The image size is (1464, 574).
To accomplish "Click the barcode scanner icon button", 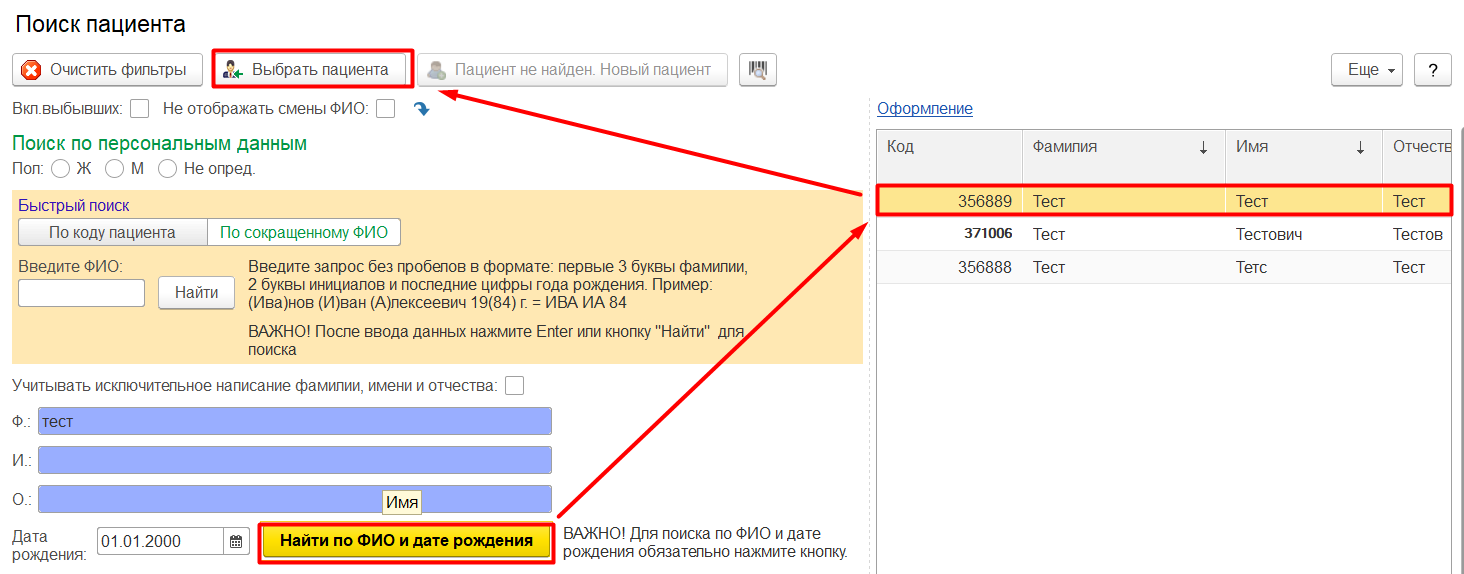I will [758, 70].
